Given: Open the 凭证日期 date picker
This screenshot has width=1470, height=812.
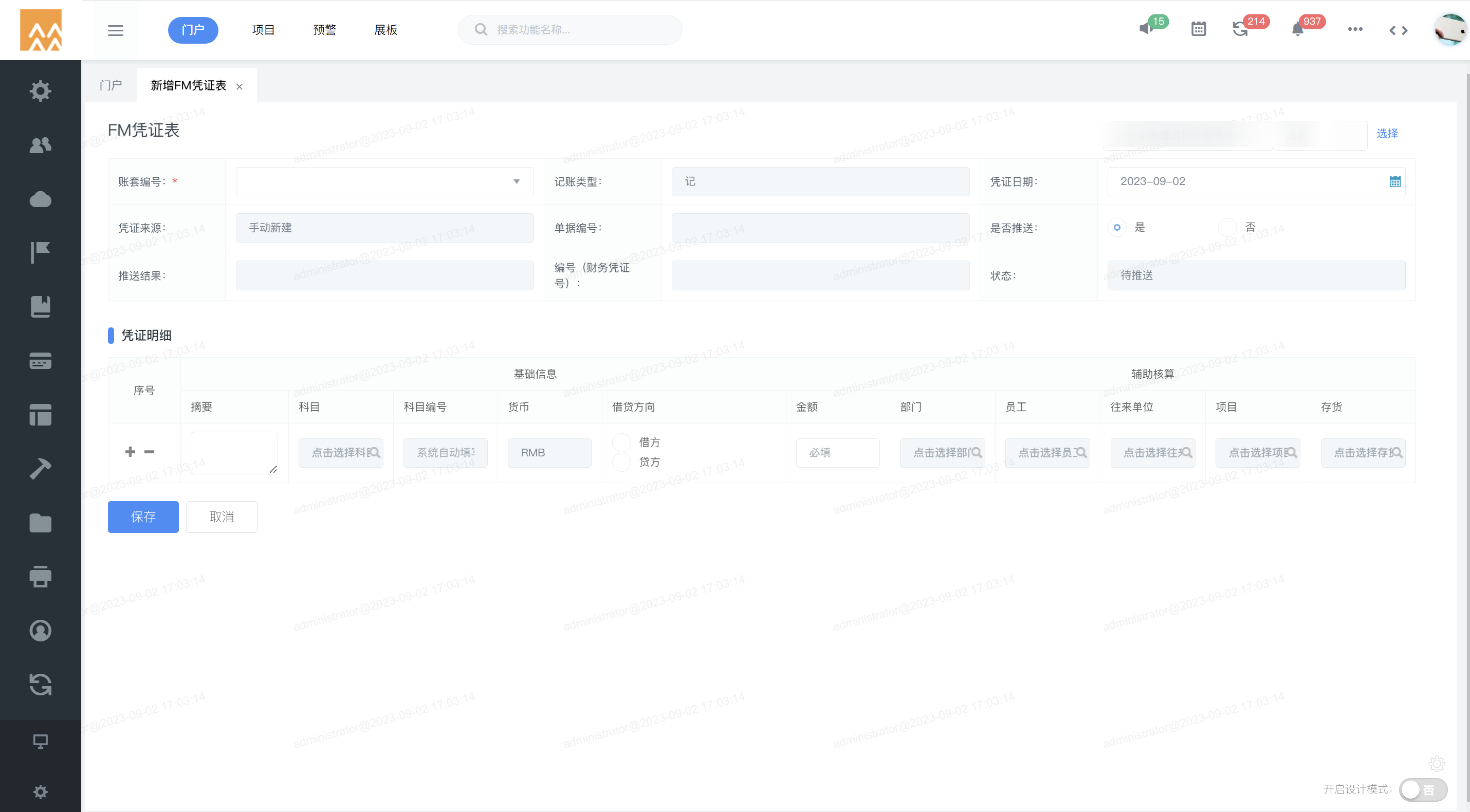Looking at the screenshot, I should click(x=1394, y=181).
